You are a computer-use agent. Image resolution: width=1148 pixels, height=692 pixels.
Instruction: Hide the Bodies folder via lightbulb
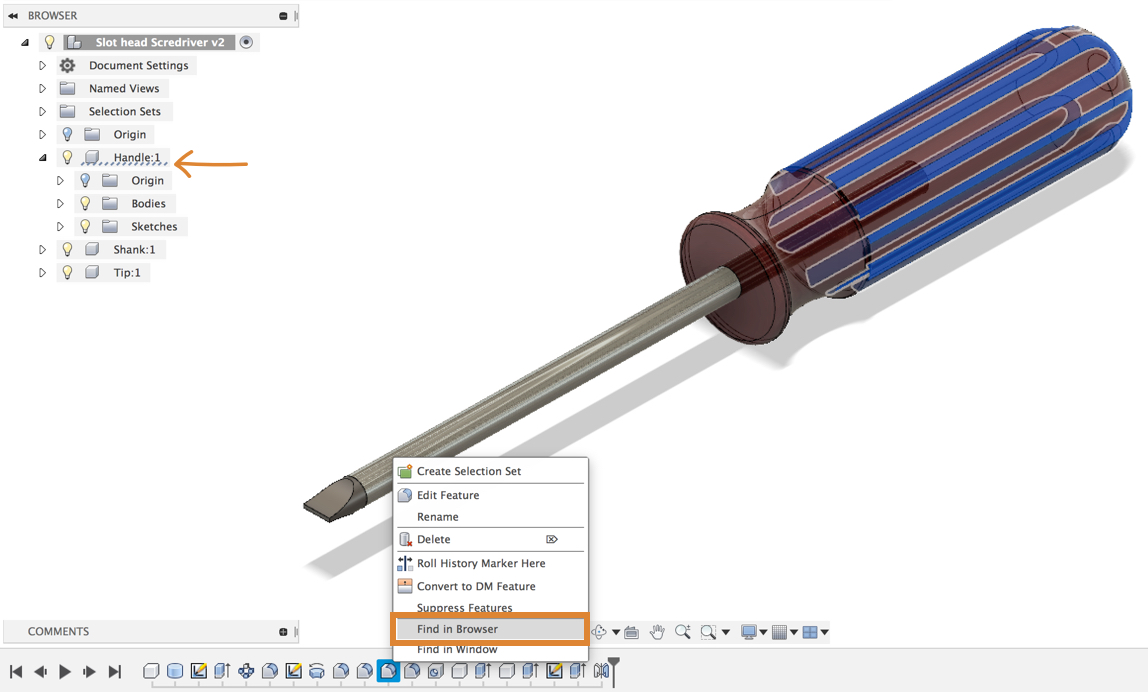click(85, 203)
